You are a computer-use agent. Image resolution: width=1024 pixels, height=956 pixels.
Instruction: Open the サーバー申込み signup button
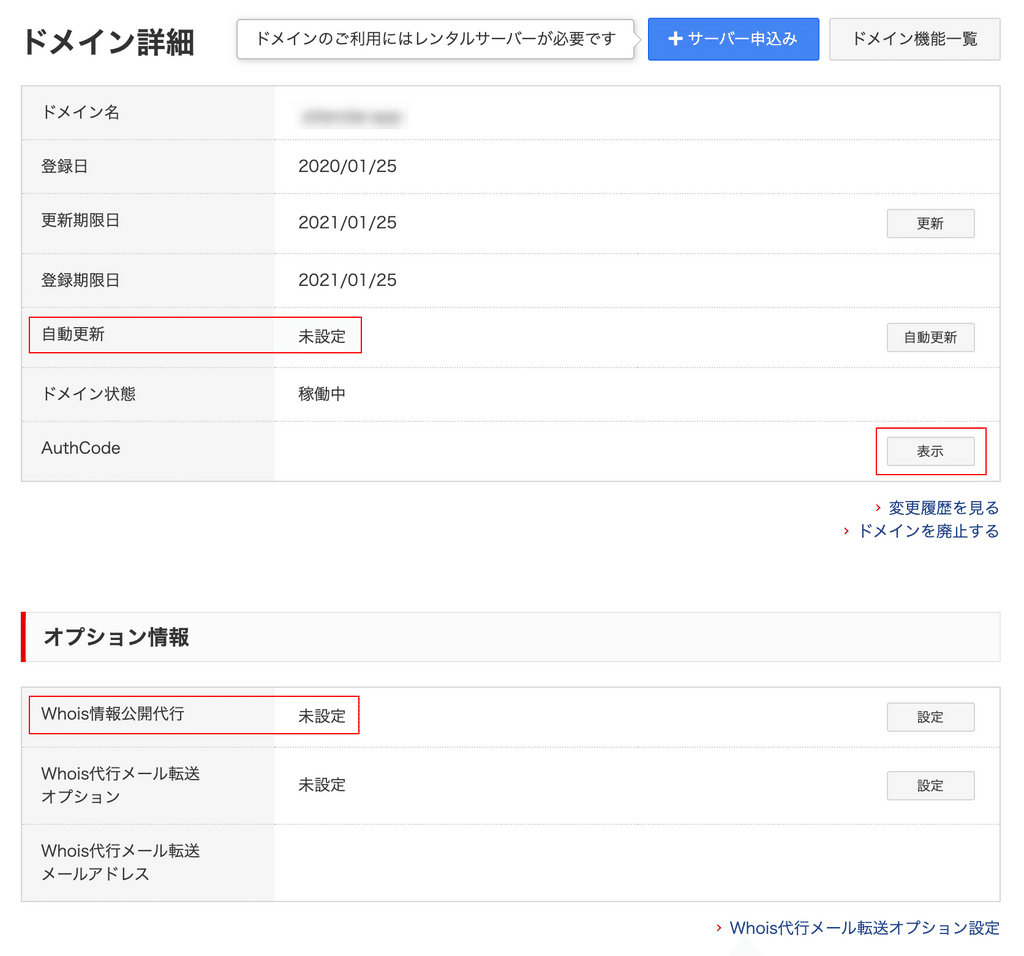[734, 39]
